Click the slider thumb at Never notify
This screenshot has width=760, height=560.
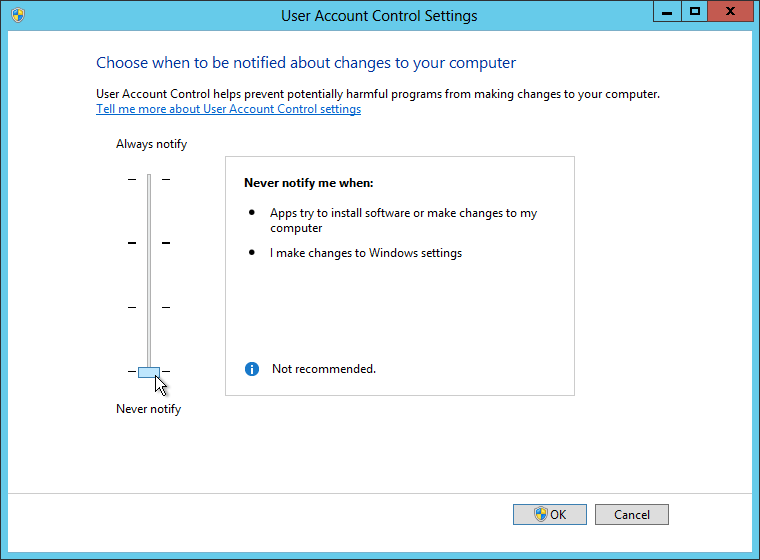point(148,372)
